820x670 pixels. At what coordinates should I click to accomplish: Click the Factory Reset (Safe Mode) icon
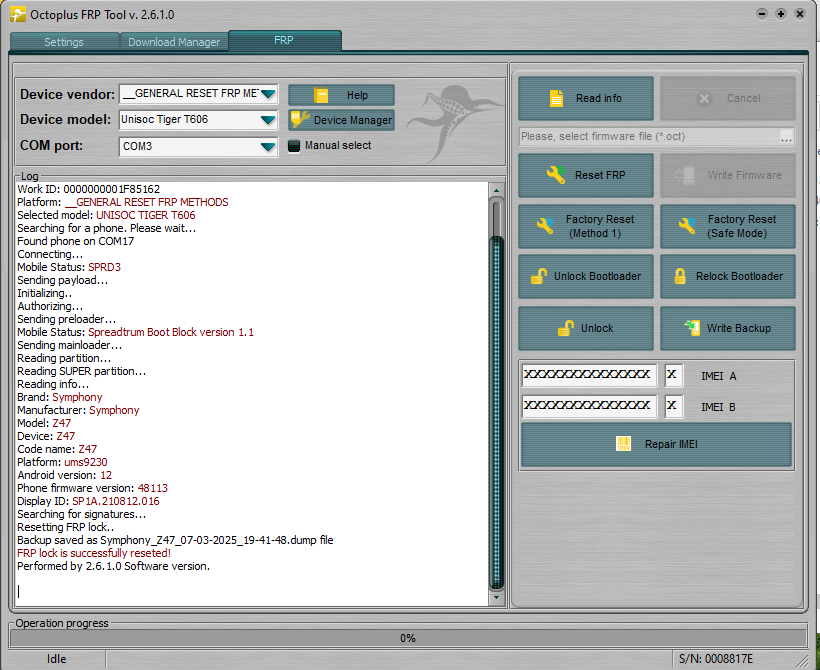pyautogui.click(x=687, y=226)
